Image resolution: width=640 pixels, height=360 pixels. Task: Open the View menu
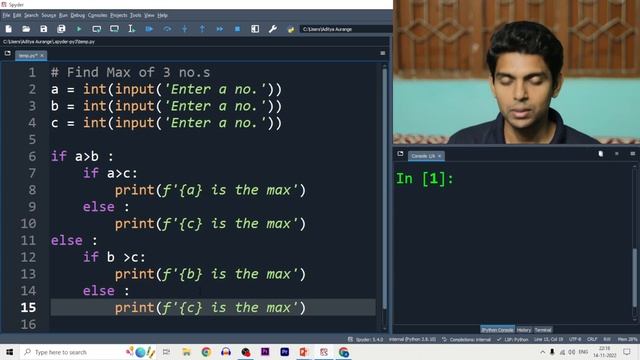[x=149, y=16]
